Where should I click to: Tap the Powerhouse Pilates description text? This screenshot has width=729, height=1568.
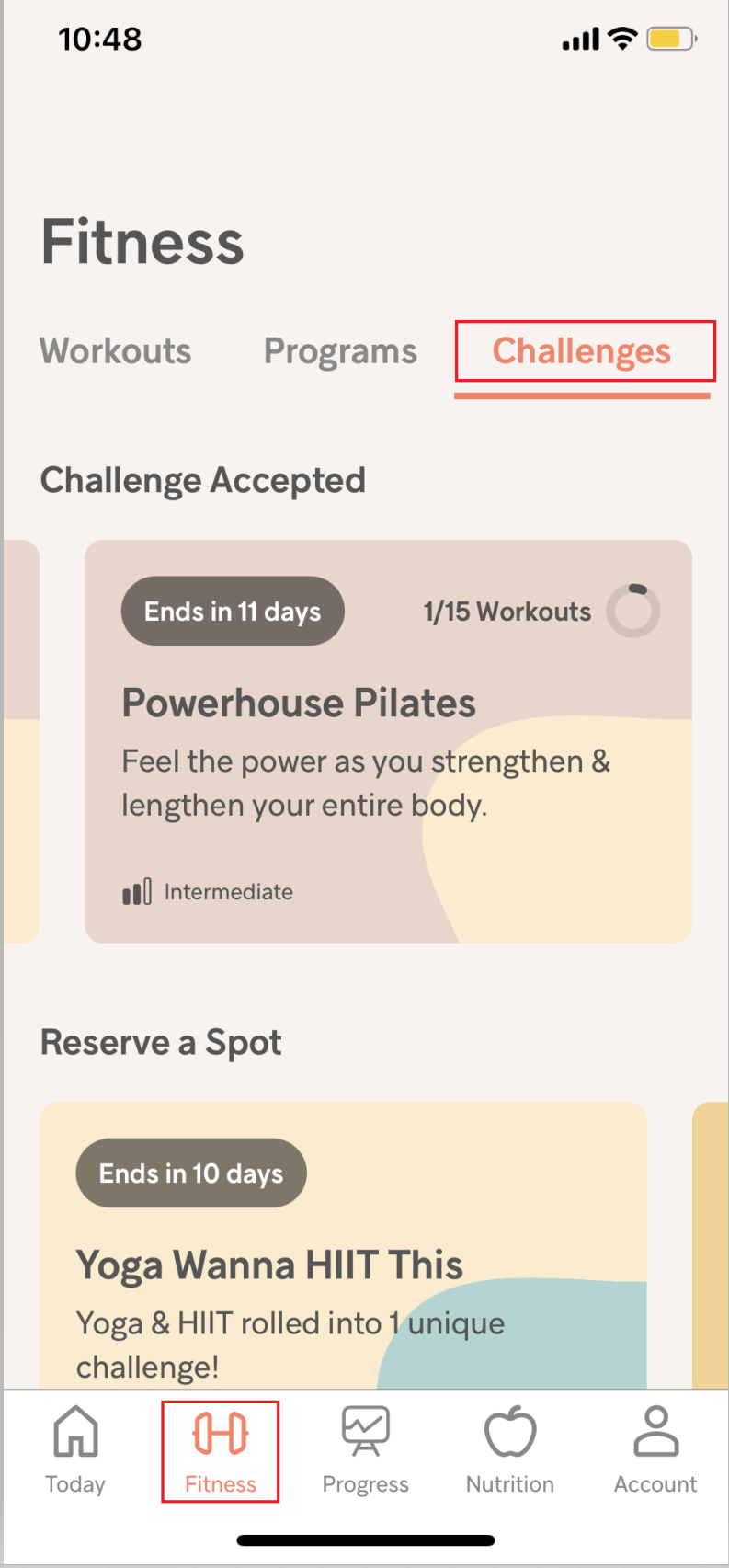coord(365,784)
